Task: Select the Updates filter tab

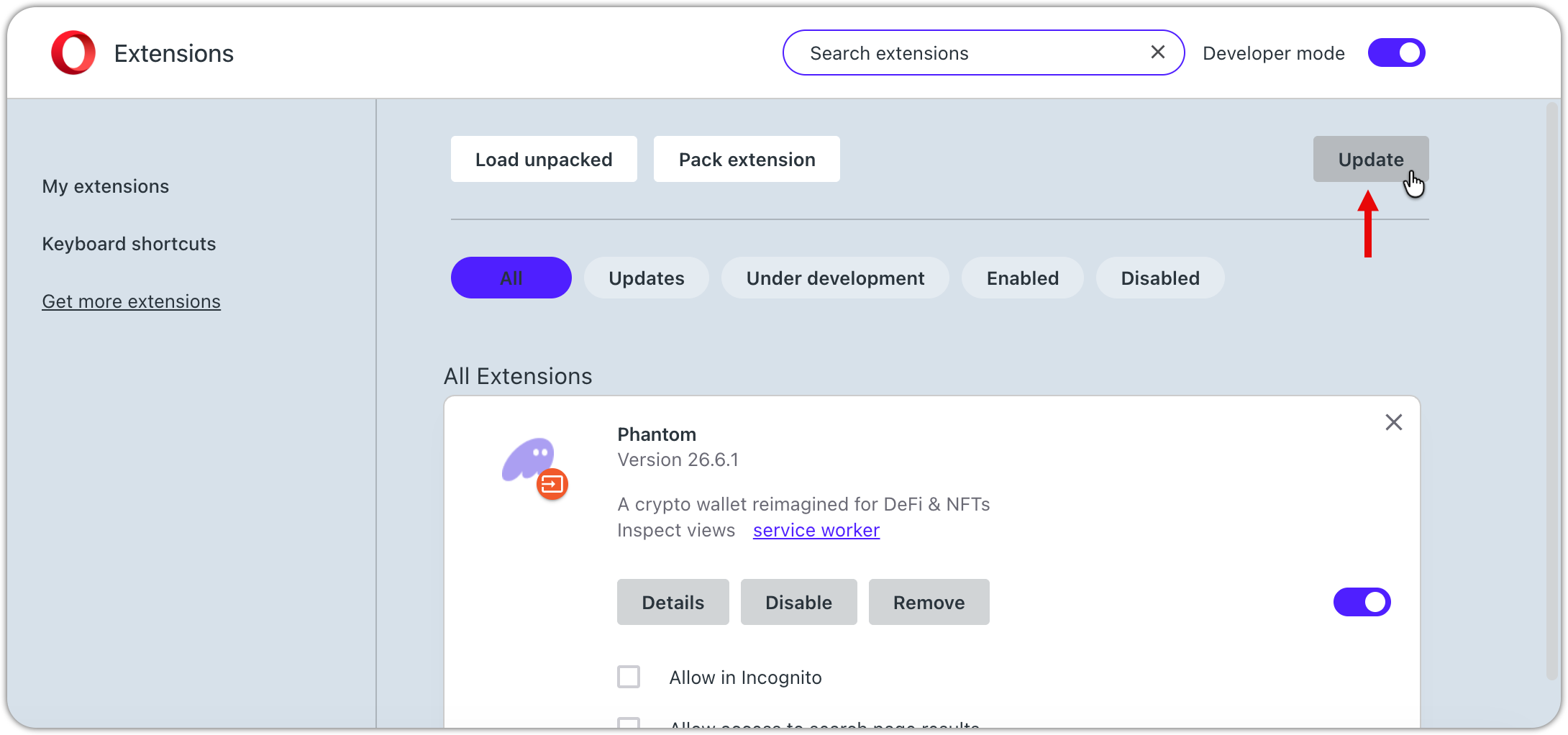Action: pyautogui.click(x=646, y=278)
